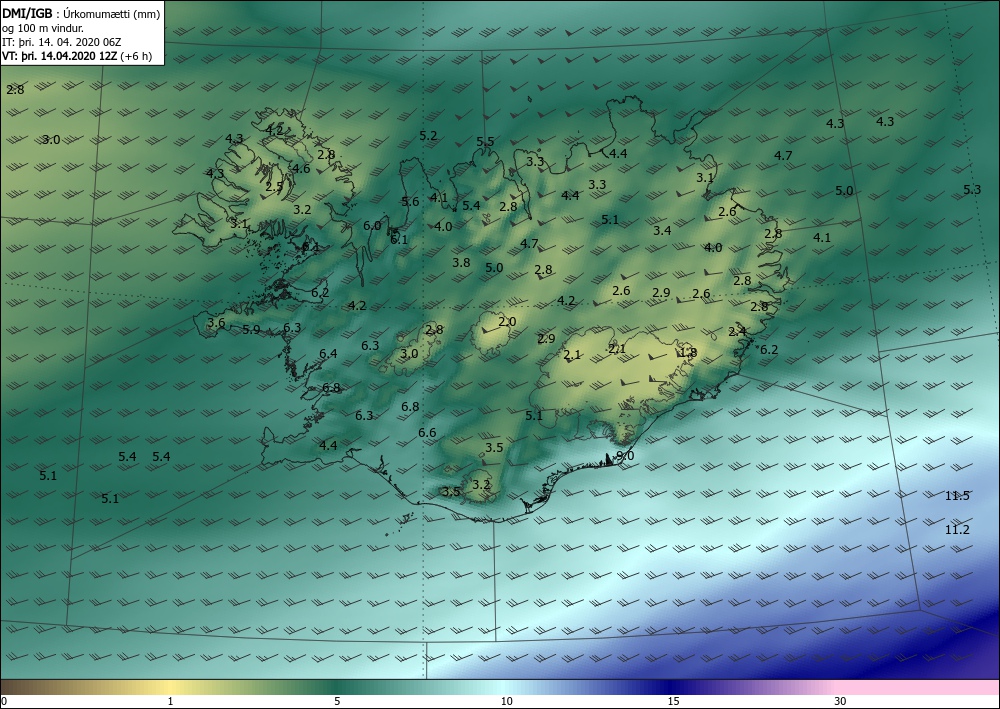The image size is (1000, 709).
Task: Click the 5.2 value on the map
Action: point(429,135)
